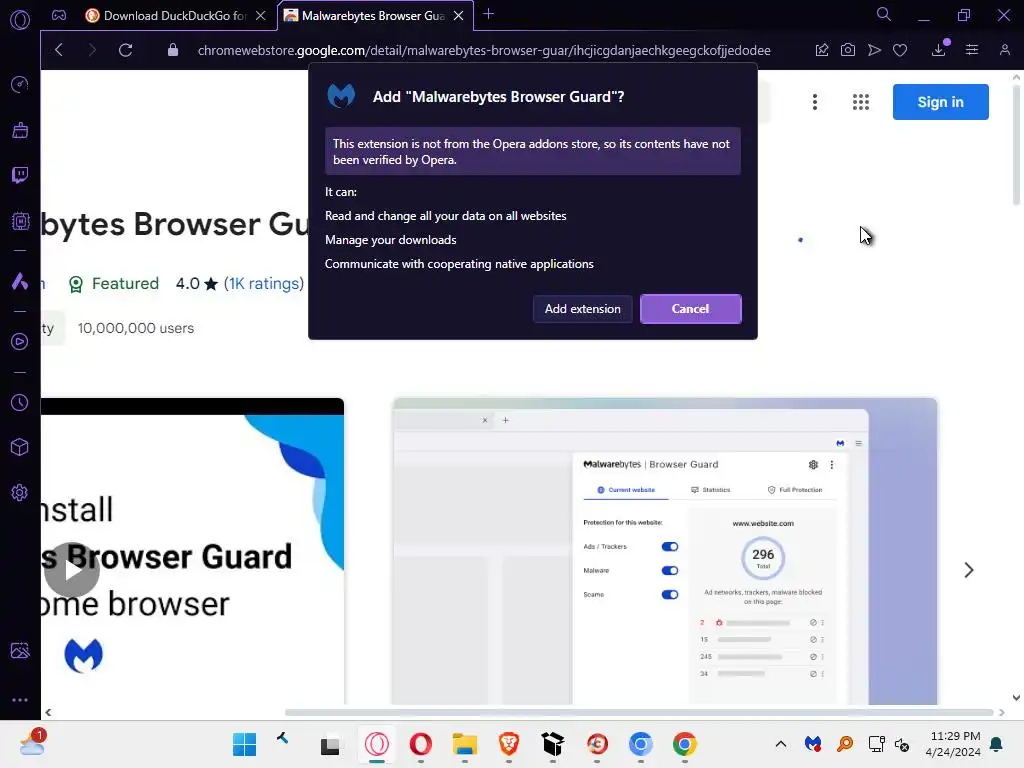Open a new tab with plus button

point(488,14)
